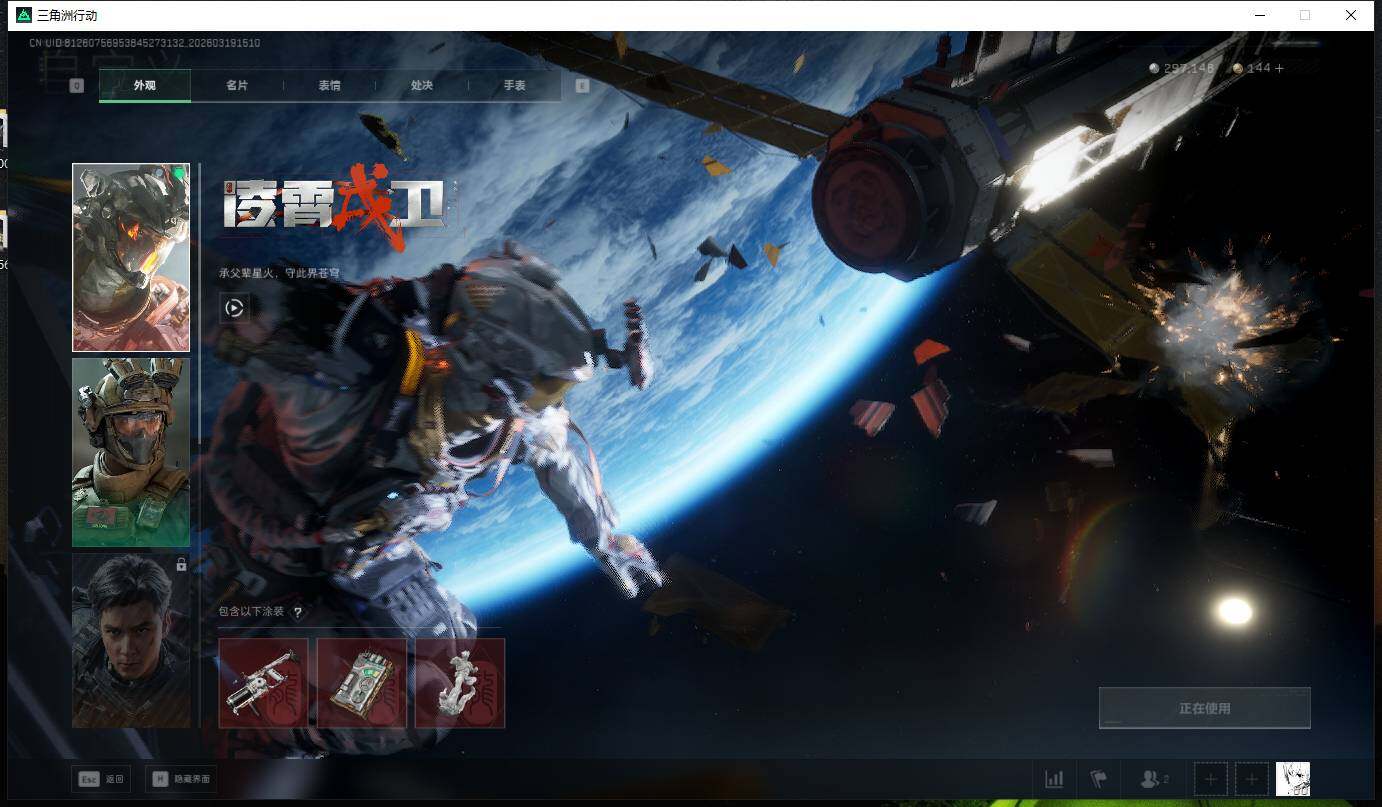Minimize the 三角洲行动 window

coord(1258,15)
